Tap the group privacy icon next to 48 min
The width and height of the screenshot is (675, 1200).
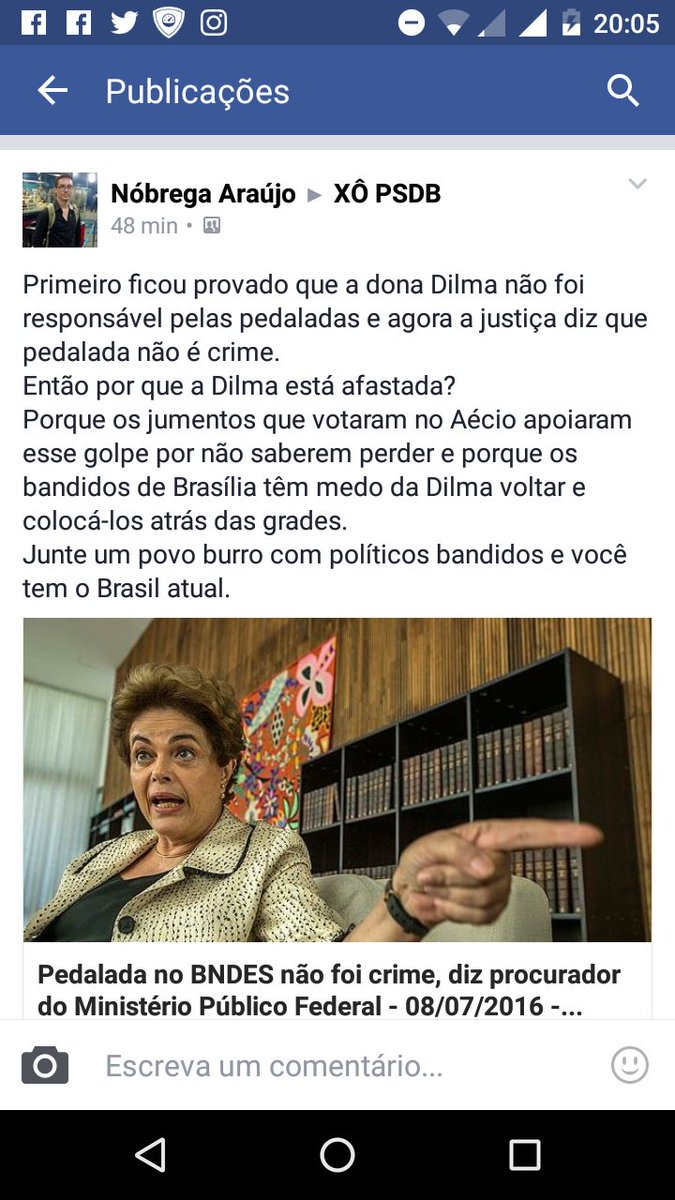(x=211, y=225)
